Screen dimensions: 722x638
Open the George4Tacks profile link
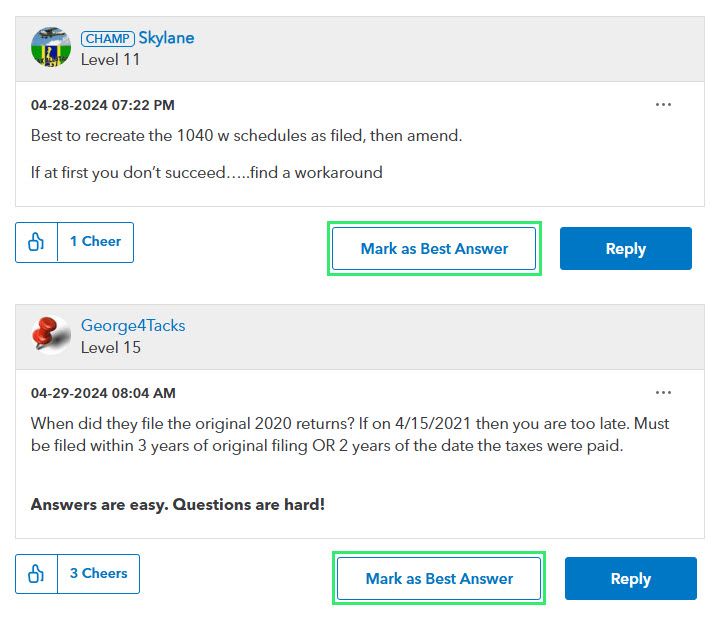pos(133,326)
